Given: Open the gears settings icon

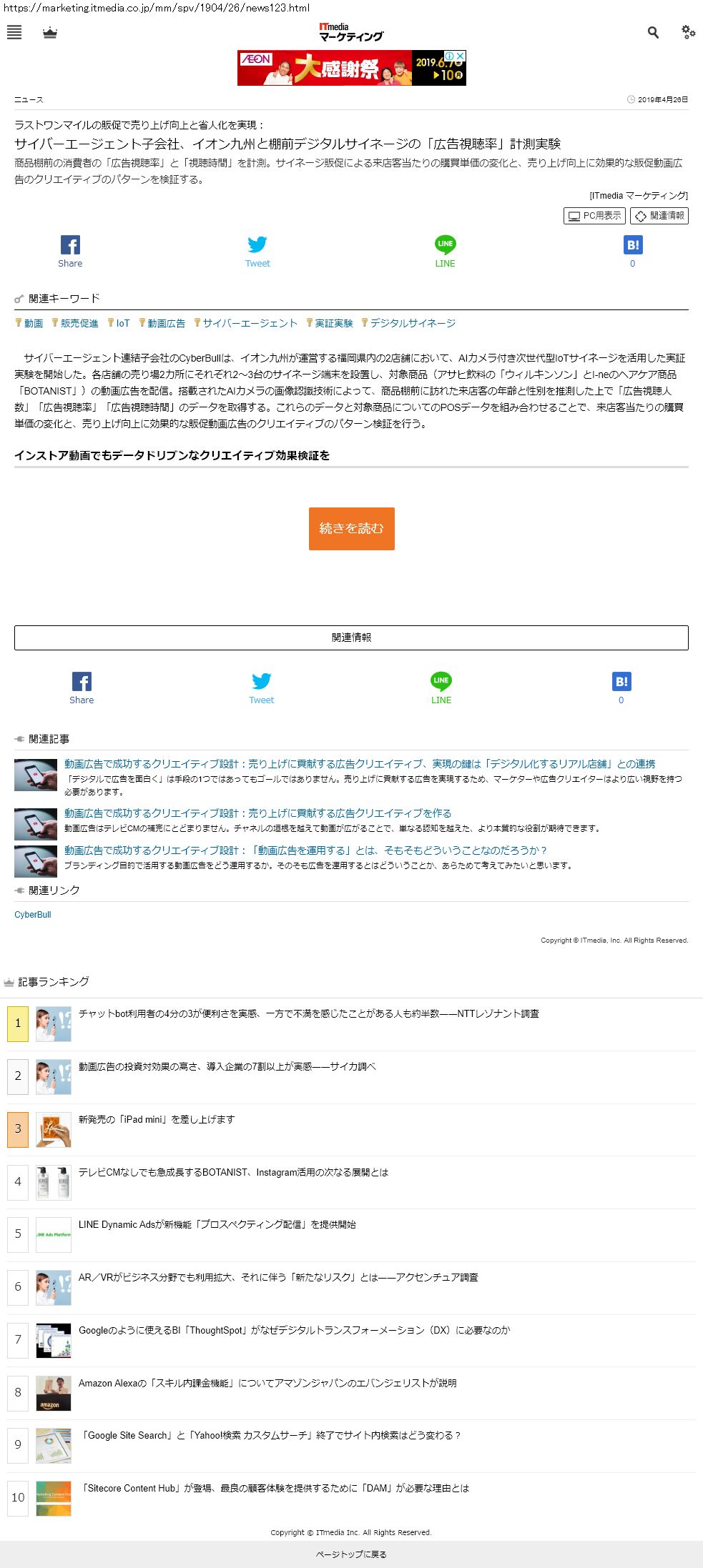Looking at the screenshot, I should pyautogui.click(x=689, y=32).
